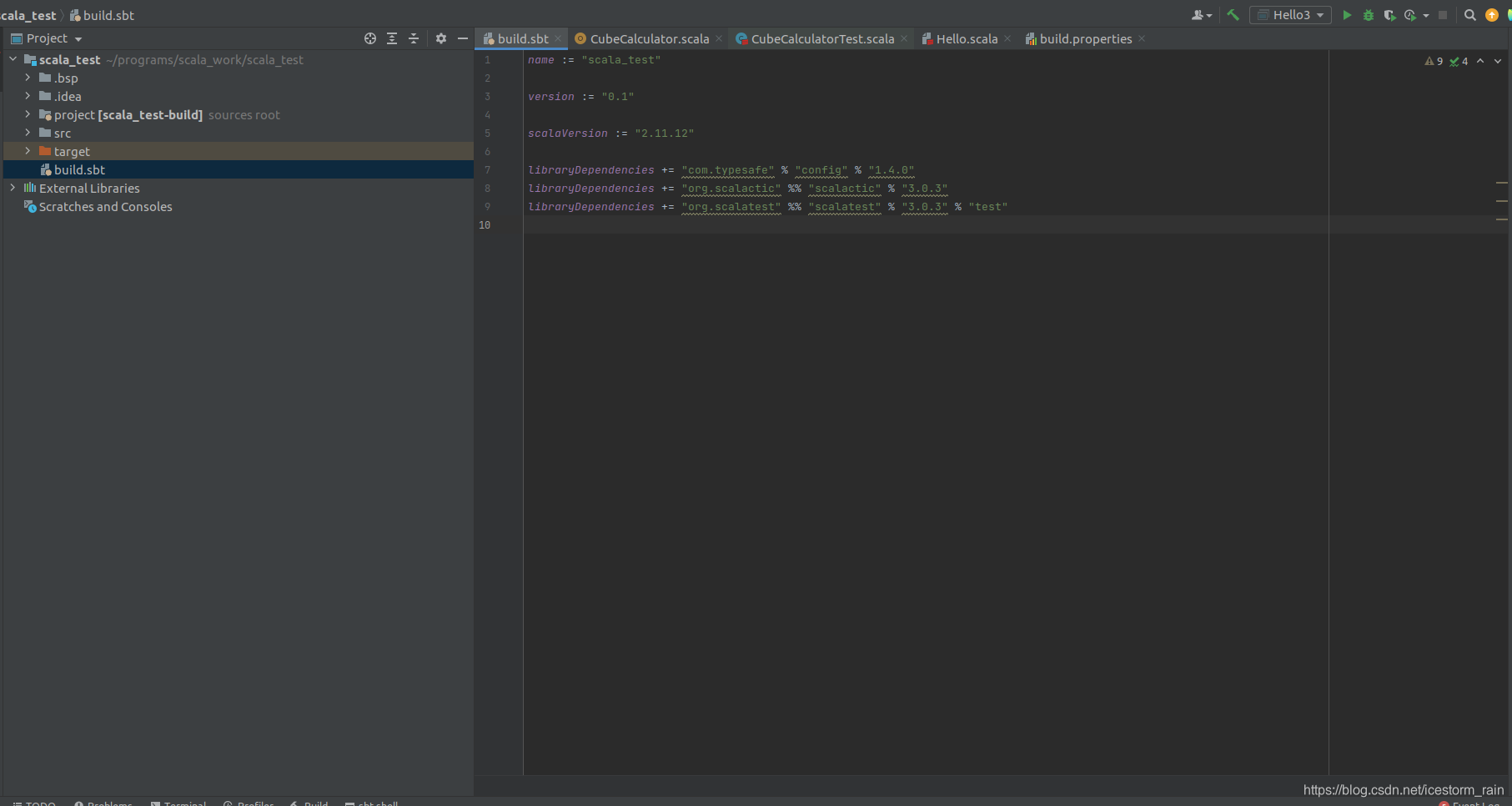Click the typos count indicator showing 4
This screenshot has width=1512, height=806.
tap(1459, 61)
